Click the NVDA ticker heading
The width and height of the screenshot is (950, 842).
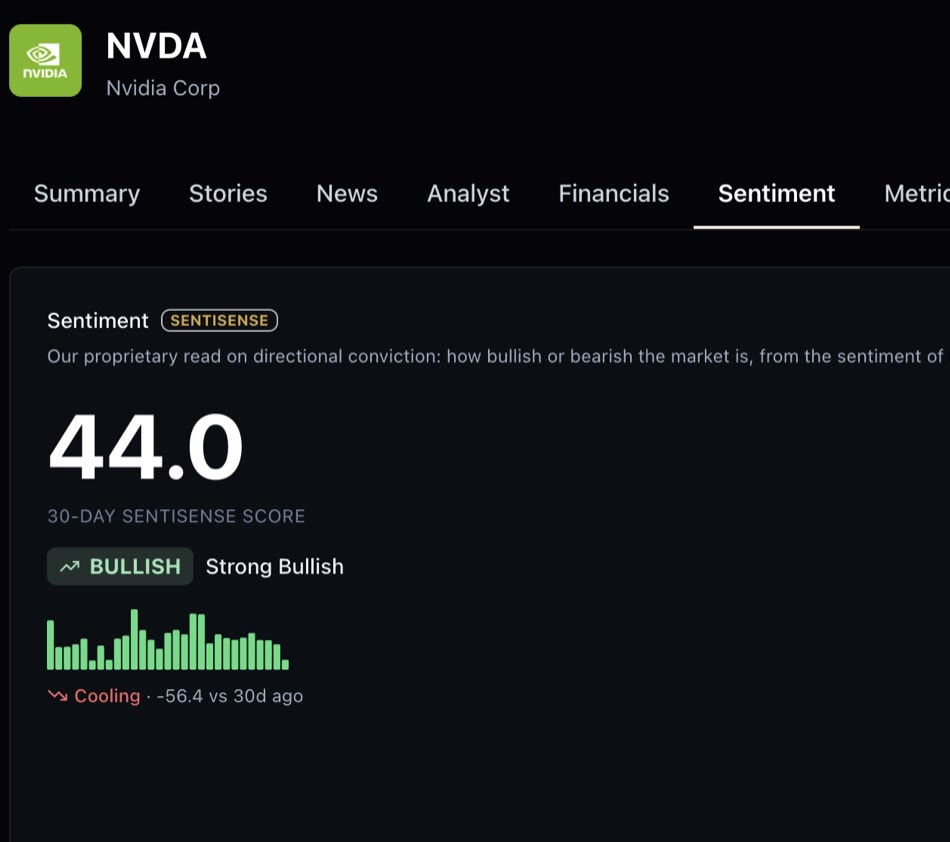point(156,46)
